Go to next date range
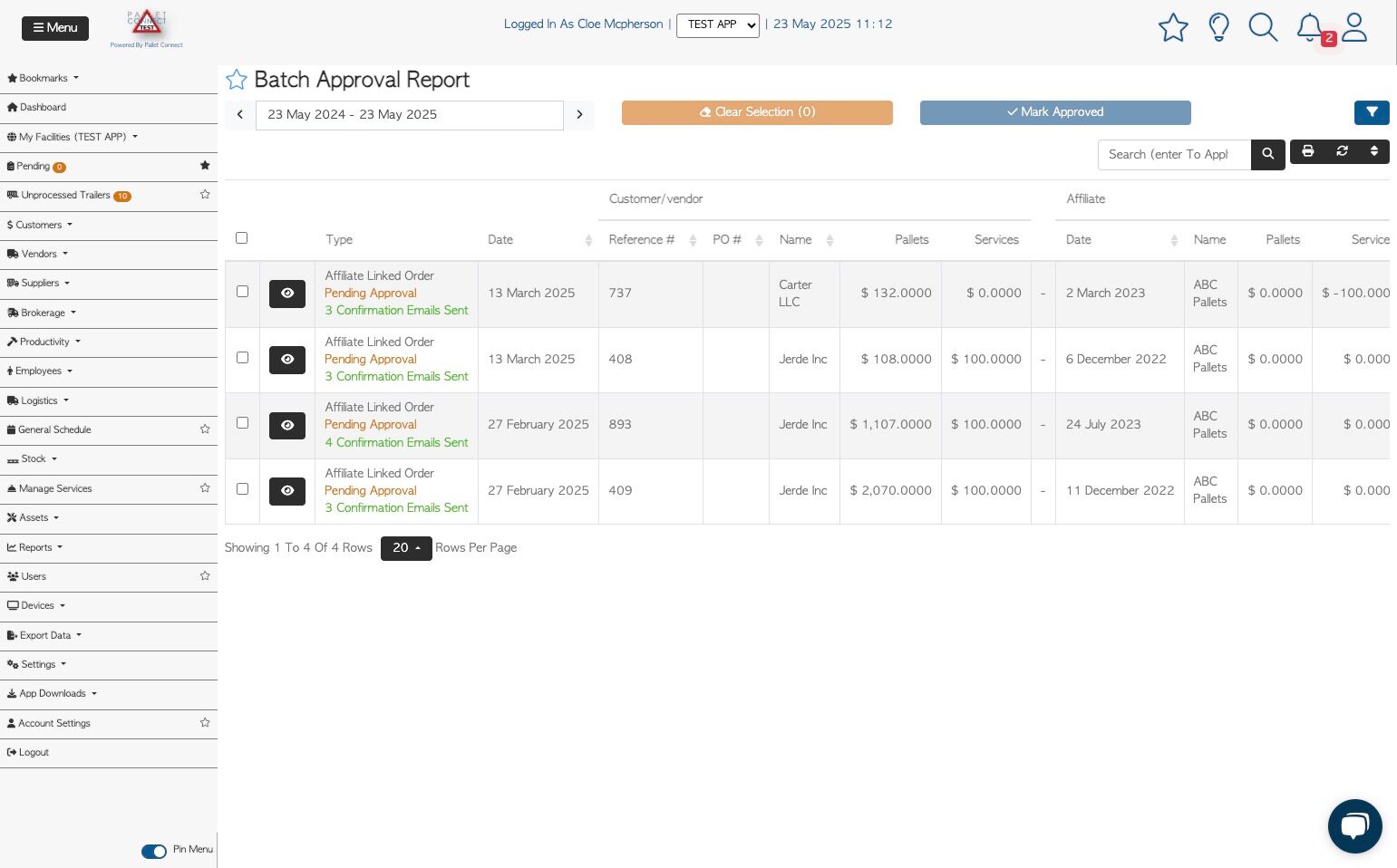This screenshot has width=1397, height=868. point(579,115)
